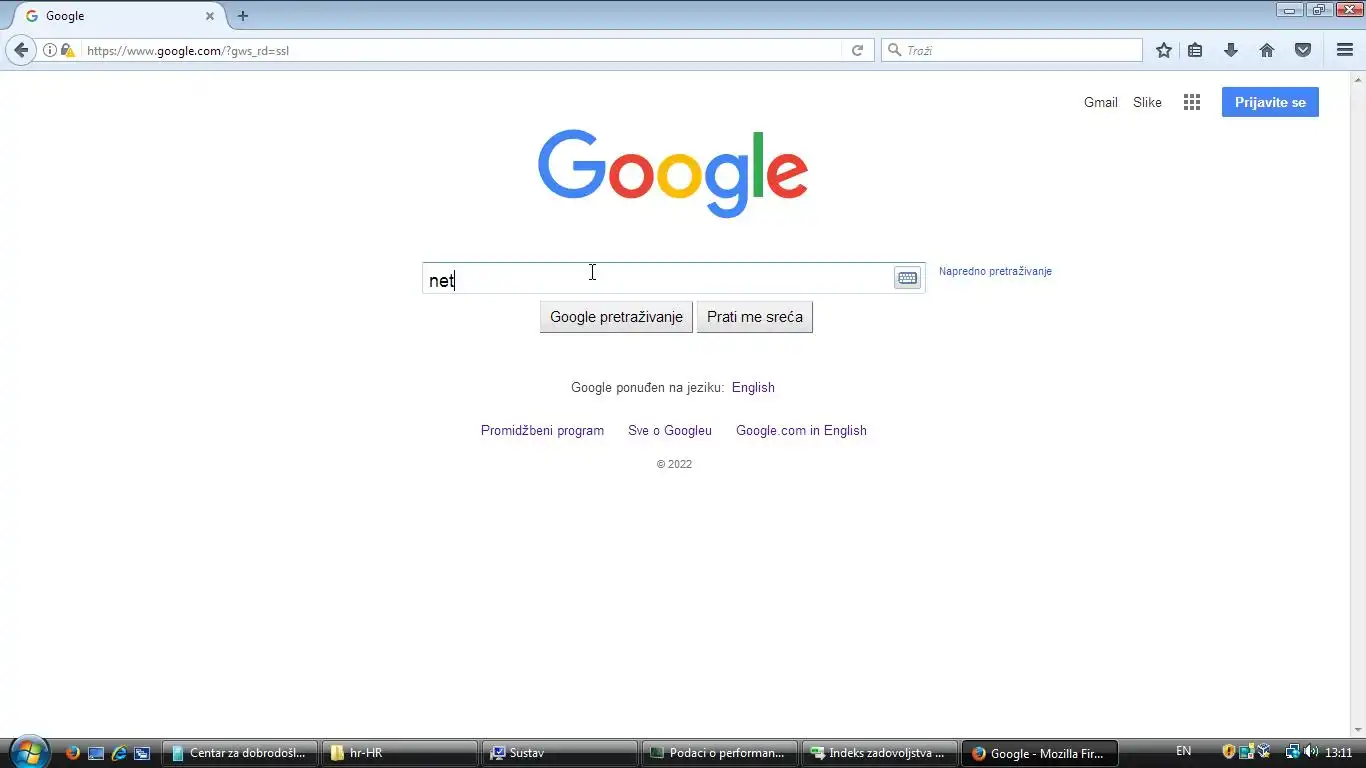The width and height of the screenshot is (1366, 768).
Task: Click the security shield tray icon
Action: click(1229, 752)
